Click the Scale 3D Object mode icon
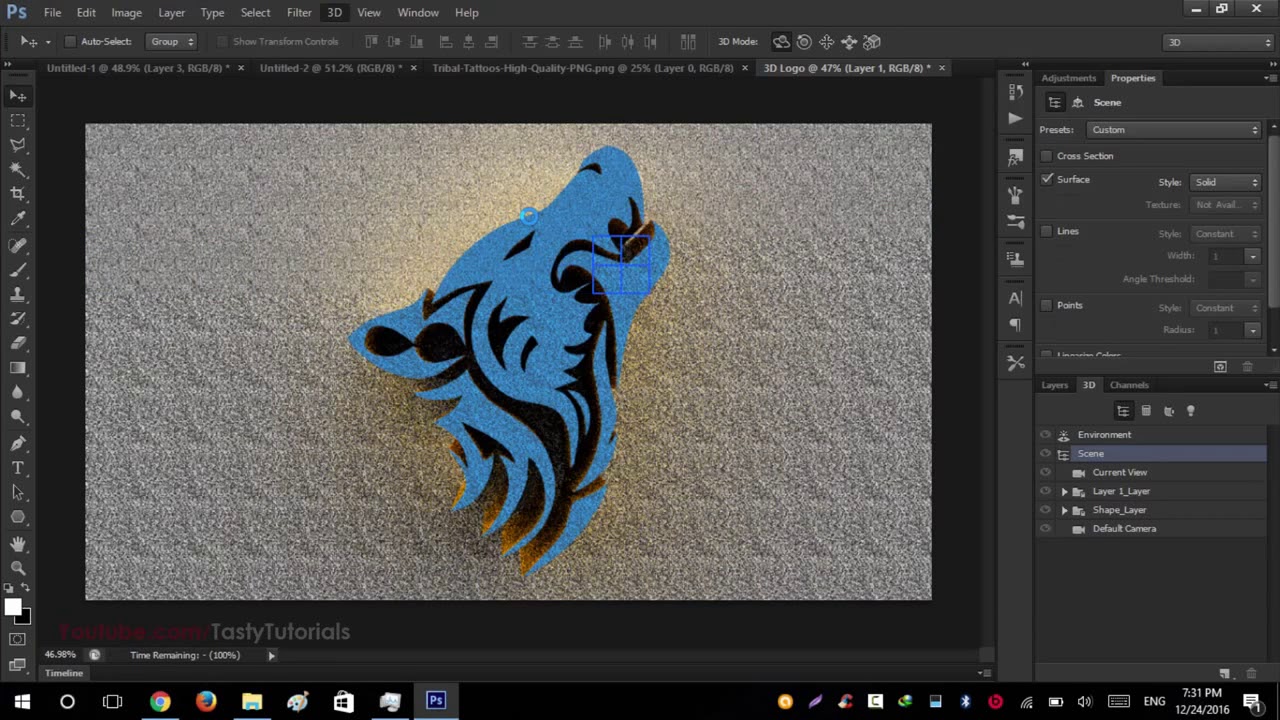This screenshot has height=720, width=1280. point(872,42)
